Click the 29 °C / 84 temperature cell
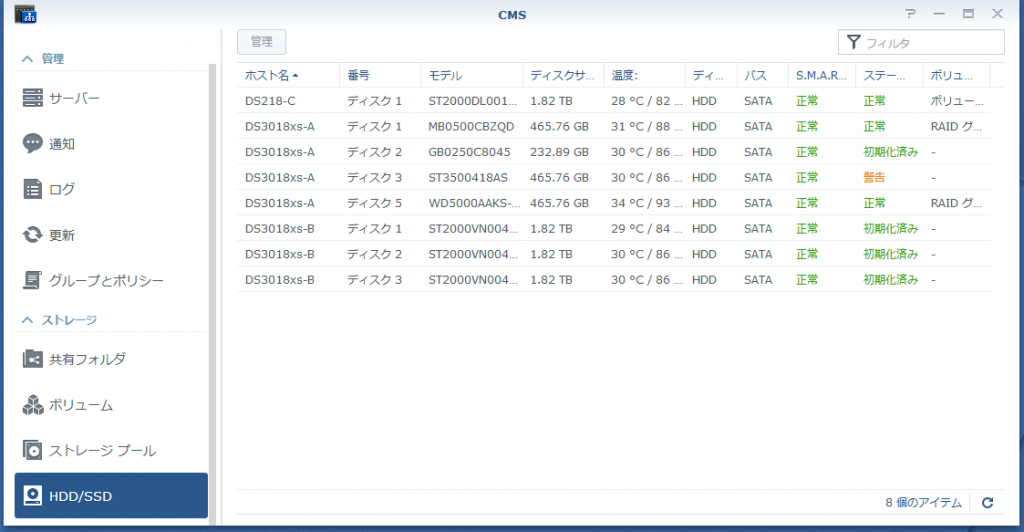 click(x=647, y=228)
